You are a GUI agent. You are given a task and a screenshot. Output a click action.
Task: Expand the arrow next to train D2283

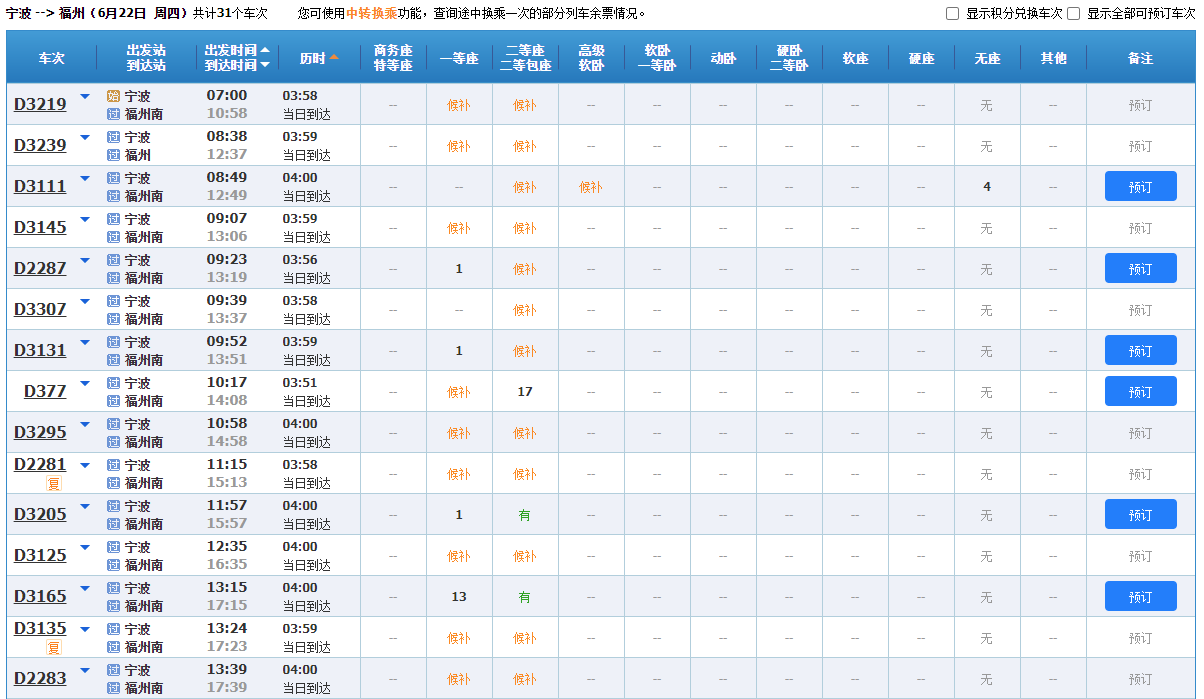pyautogui.click(x=85, y=671)
